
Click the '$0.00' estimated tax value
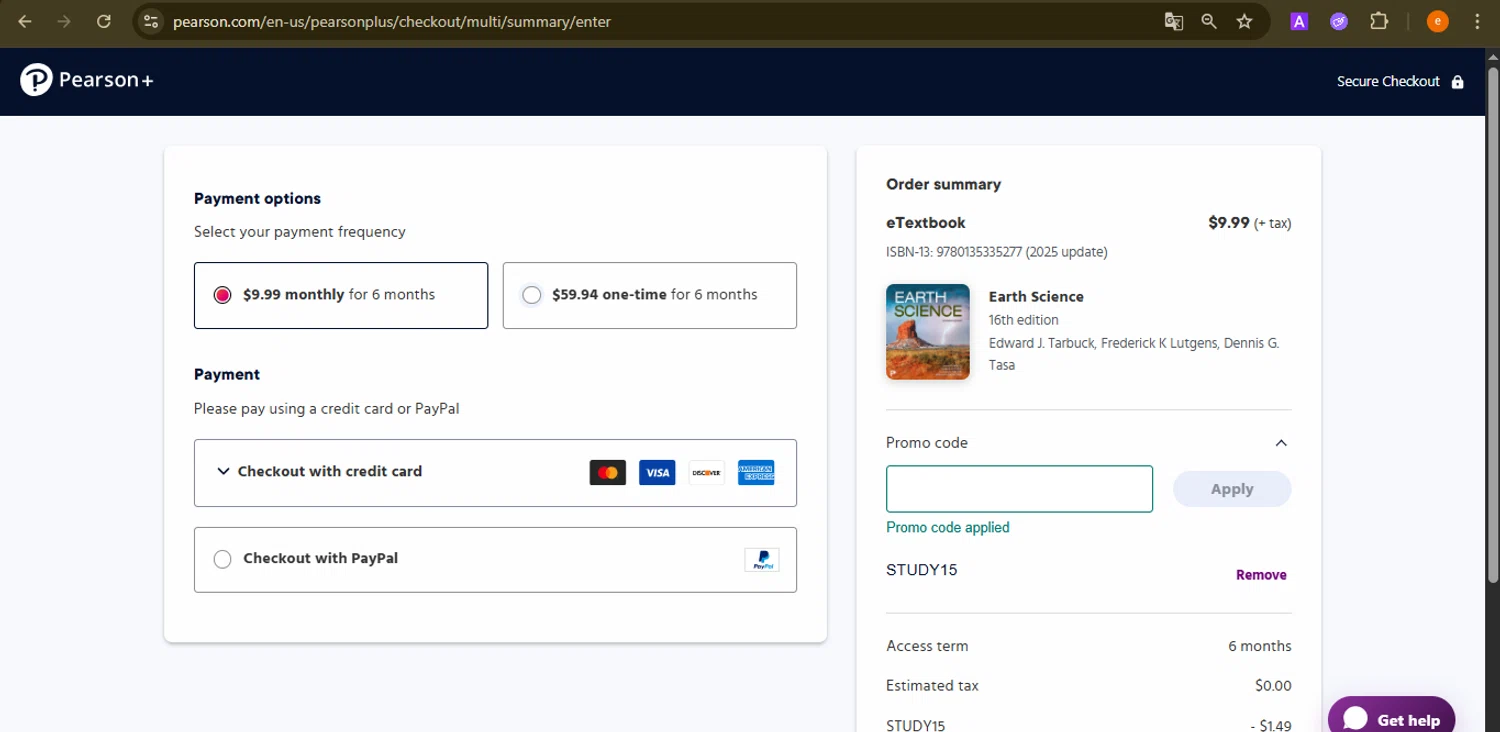(x=1273, y=686)
